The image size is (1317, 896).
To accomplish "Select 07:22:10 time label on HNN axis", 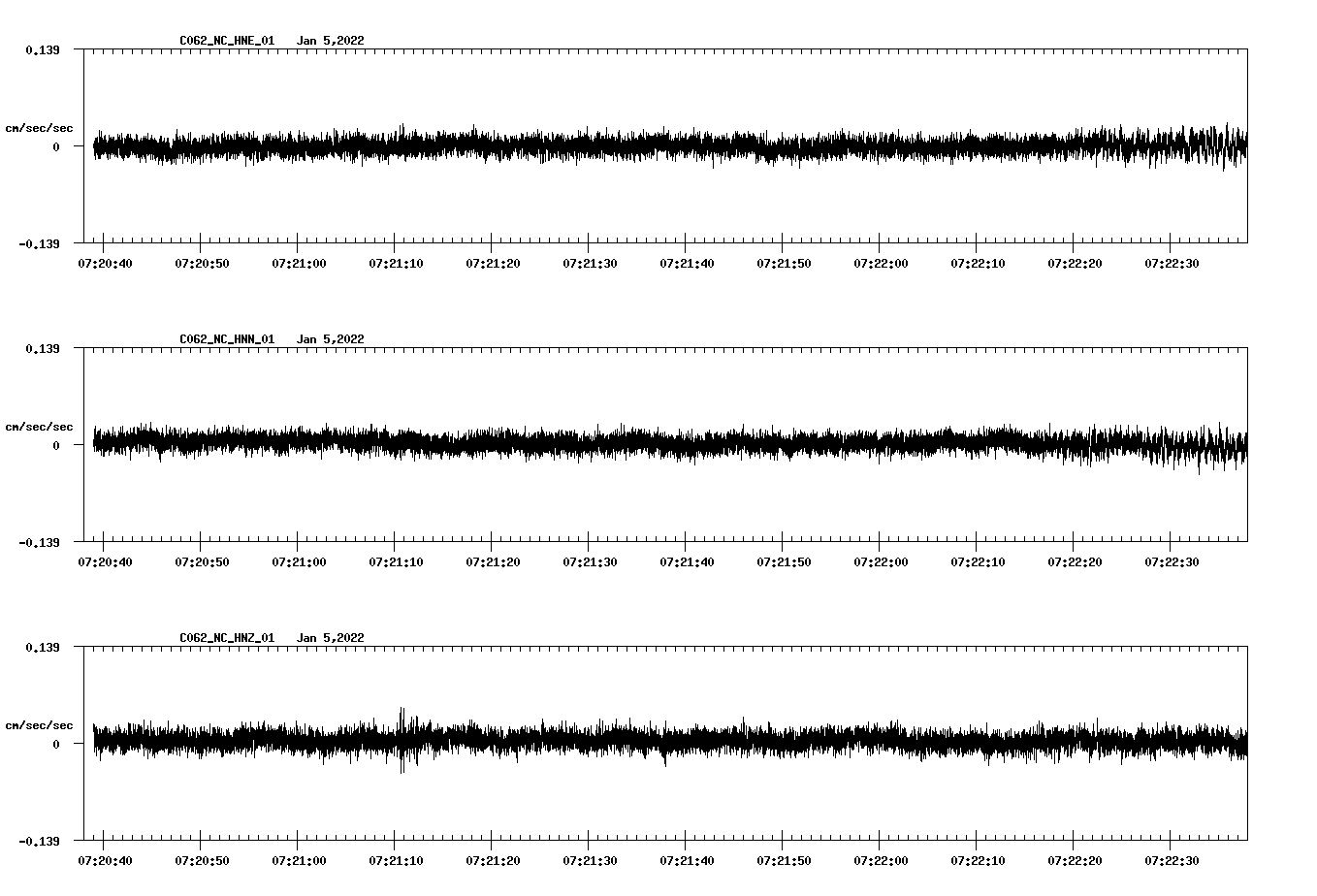I will [x=978, y=561].
